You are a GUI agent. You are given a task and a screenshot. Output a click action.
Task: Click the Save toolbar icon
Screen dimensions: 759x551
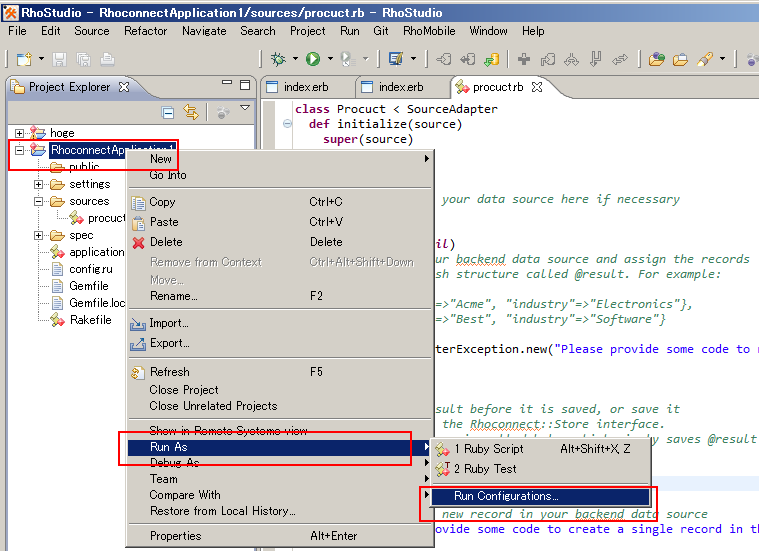click(59, 60)
